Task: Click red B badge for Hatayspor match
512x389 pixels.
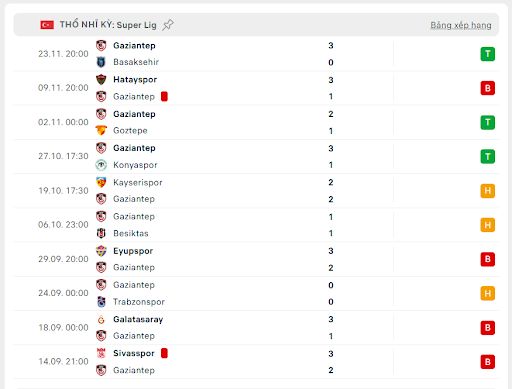Action: [488, 88]
